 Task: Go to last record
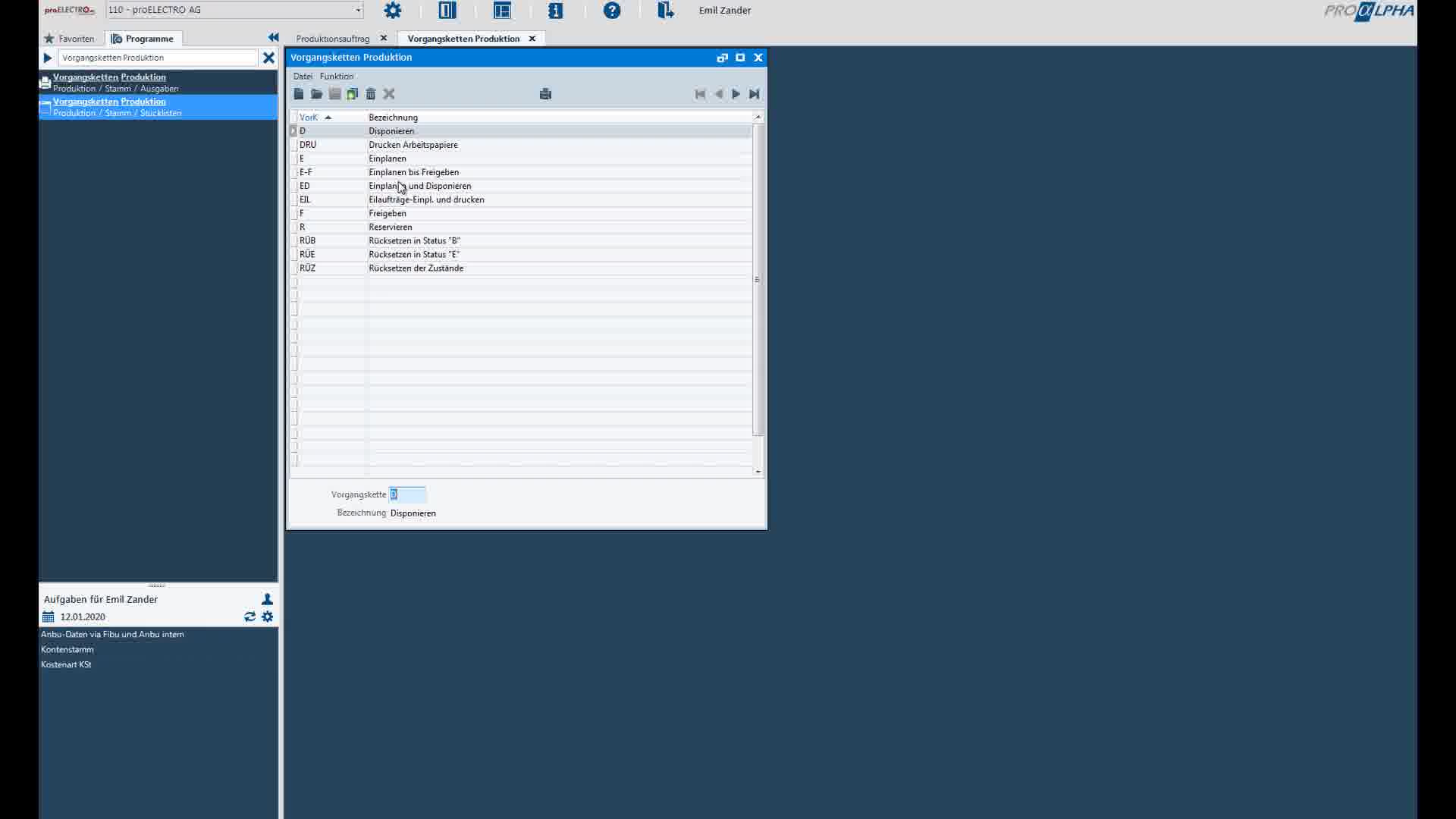coord(754,94)
